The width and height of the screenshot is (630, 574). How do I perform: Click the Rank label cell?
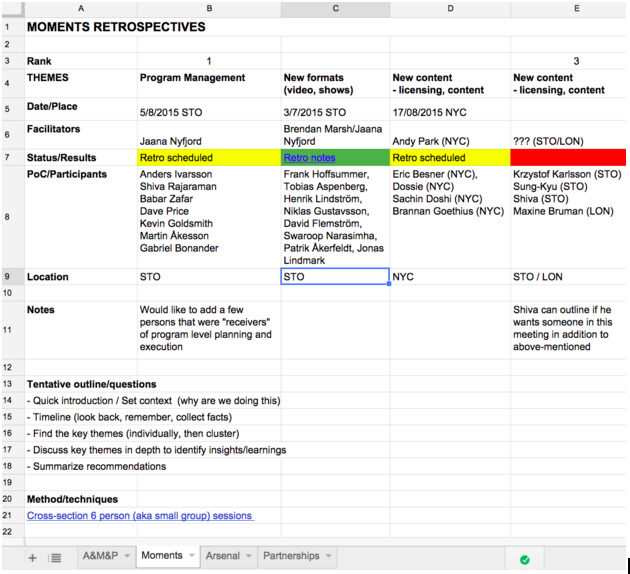tap(81, 61)
